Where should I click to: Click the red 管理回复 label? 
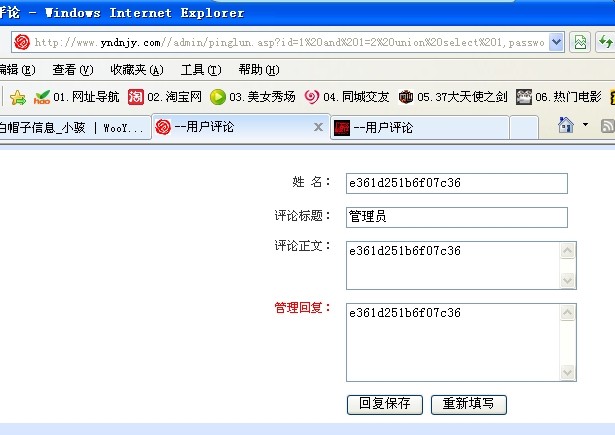click(302, 308)
